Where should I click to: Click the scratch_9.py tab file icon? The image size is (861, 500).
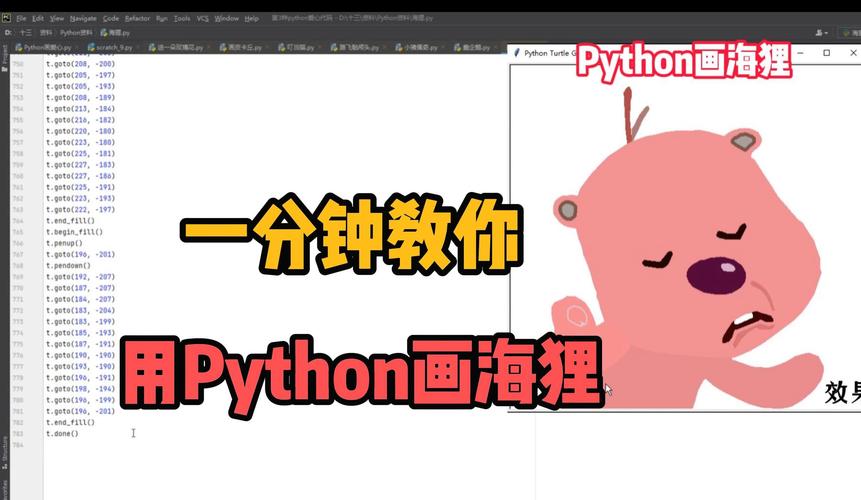91,48
